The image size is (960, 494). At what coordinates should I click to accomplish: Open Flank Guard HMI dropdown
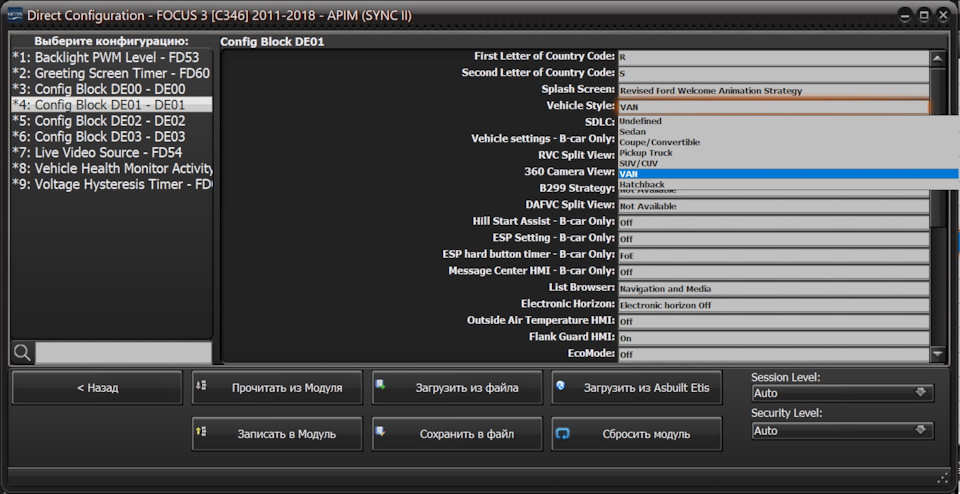pos(774,339)
